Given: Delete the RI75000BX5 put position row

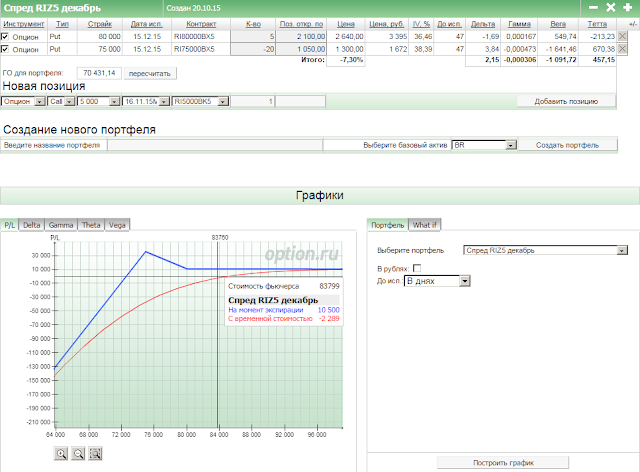Looking at the screenshot, I should point(622,49).
